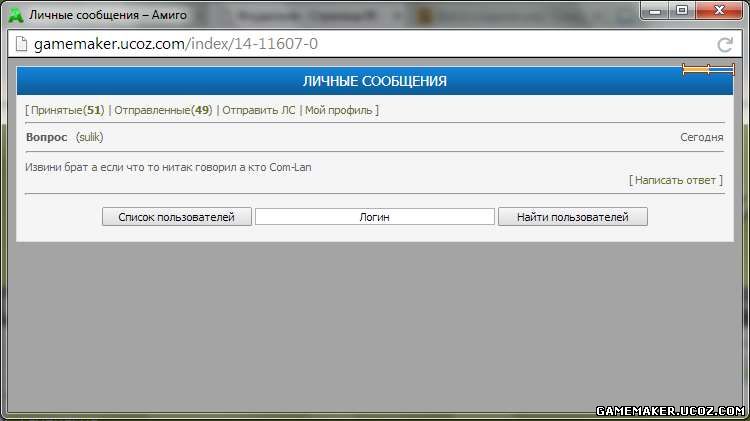Click the Написать ответ reply link
Screen dimensions: 750x421
click(x=676, y=180)
